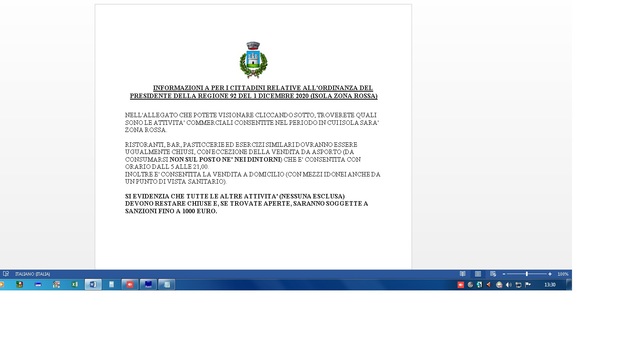Click bold line 'SI EVIDENZIA CHE TUTTE LE ALTRE'
This screenshot has height=360, width=640.
(235, 196)
